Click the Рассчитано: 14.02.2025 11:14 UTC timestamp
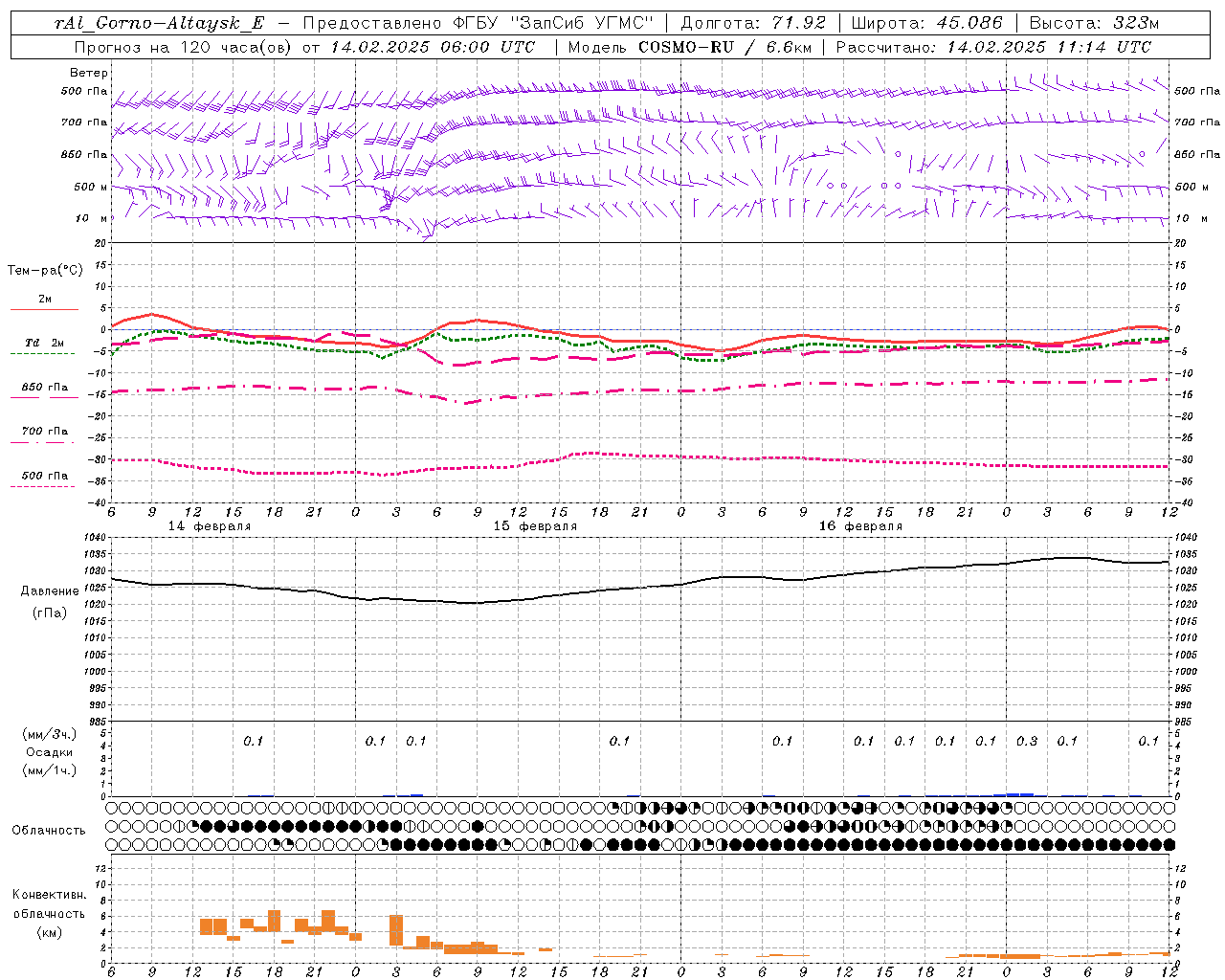Image resolution: width=1225 pixels, height=980 pixels. pos(993,47)
